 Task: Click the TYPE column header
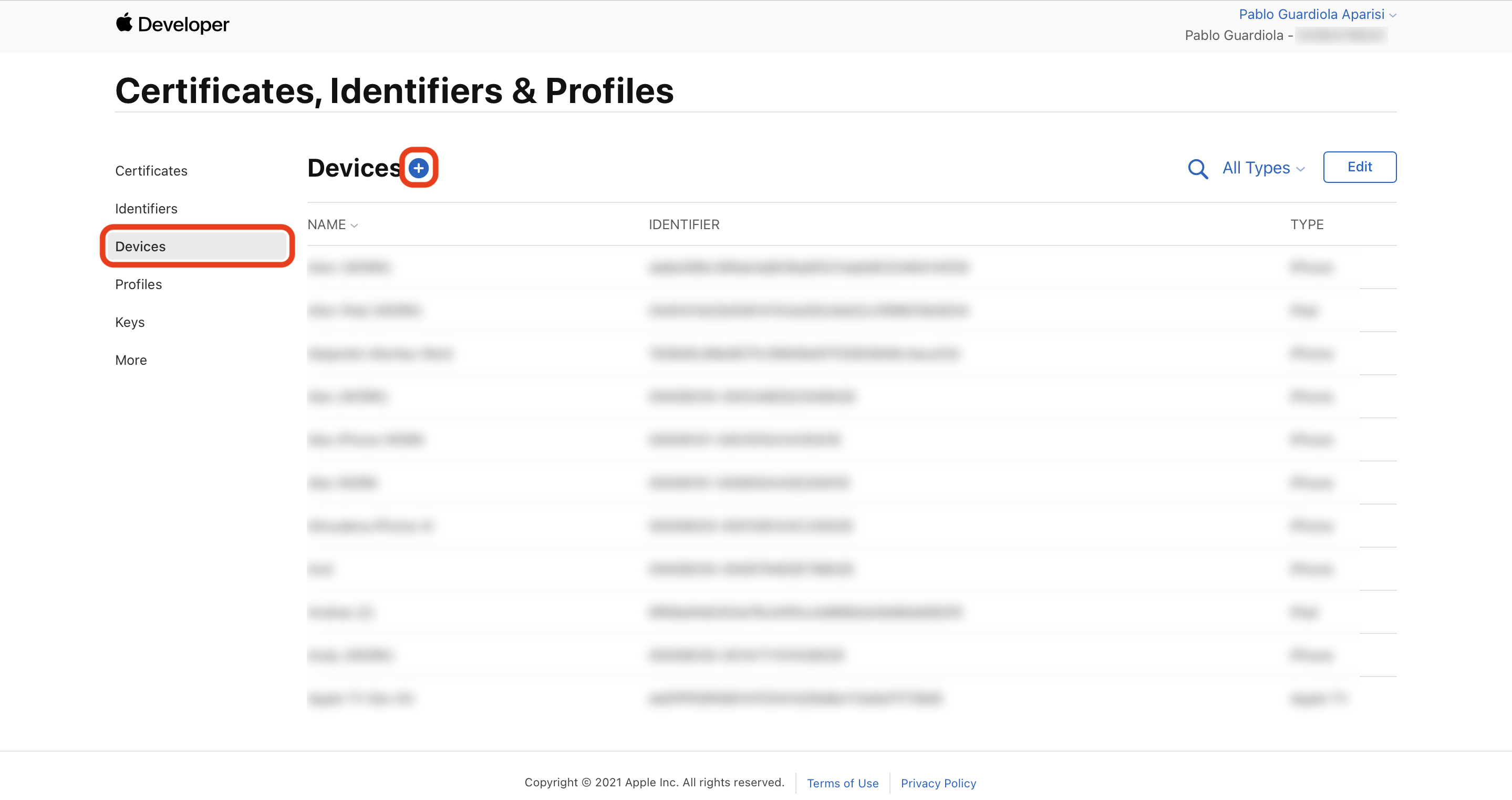[1307, 225]
